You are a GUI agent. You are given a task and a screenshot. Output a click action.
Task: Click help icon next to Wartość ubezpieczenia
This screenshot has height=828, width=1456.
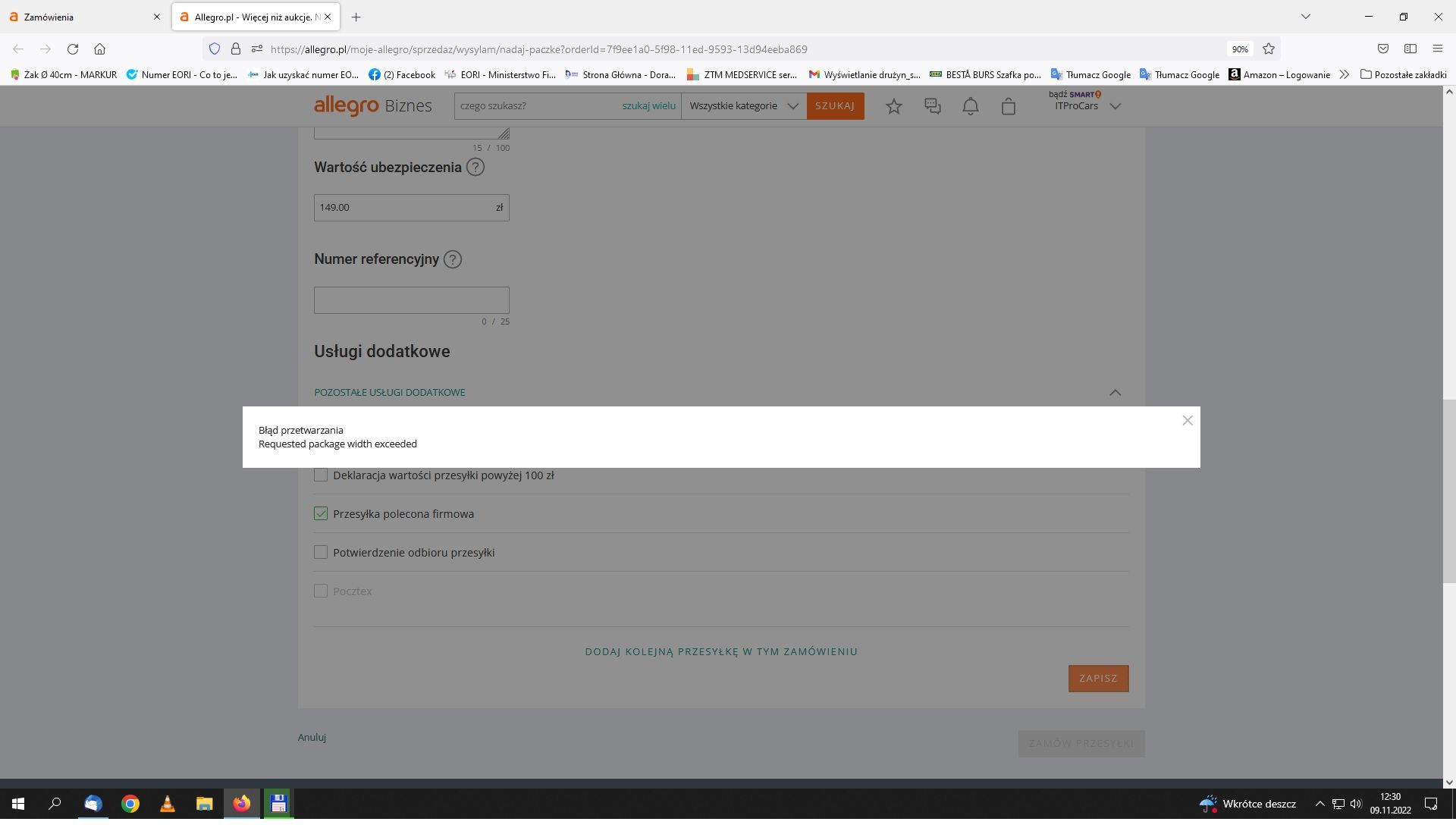(x=475, y=168)
